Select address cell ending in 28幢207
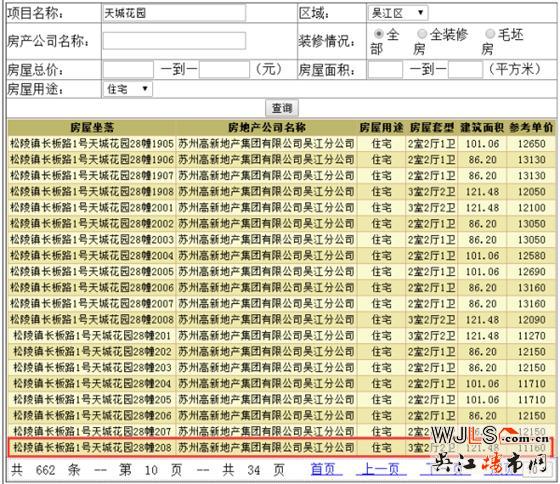560x484 pixels. tap(92, 431)
